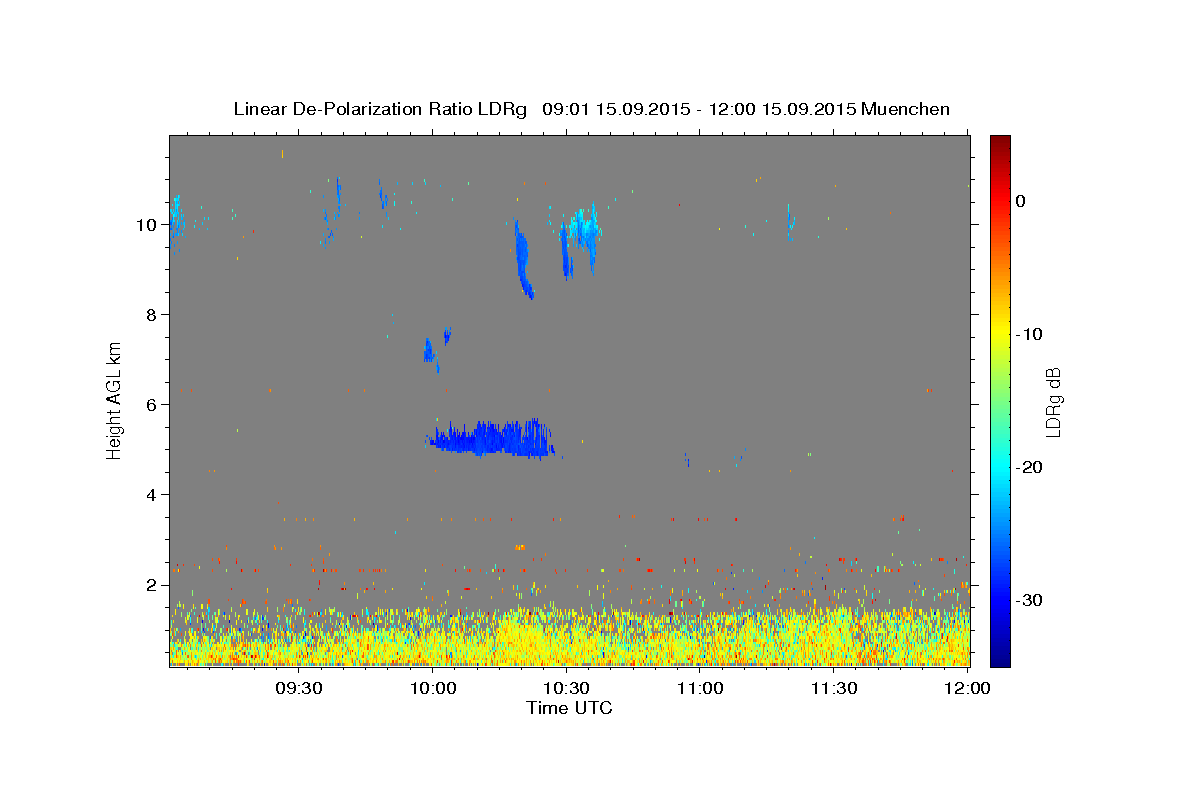Click the 10:00 time tick label

[434, 688]
